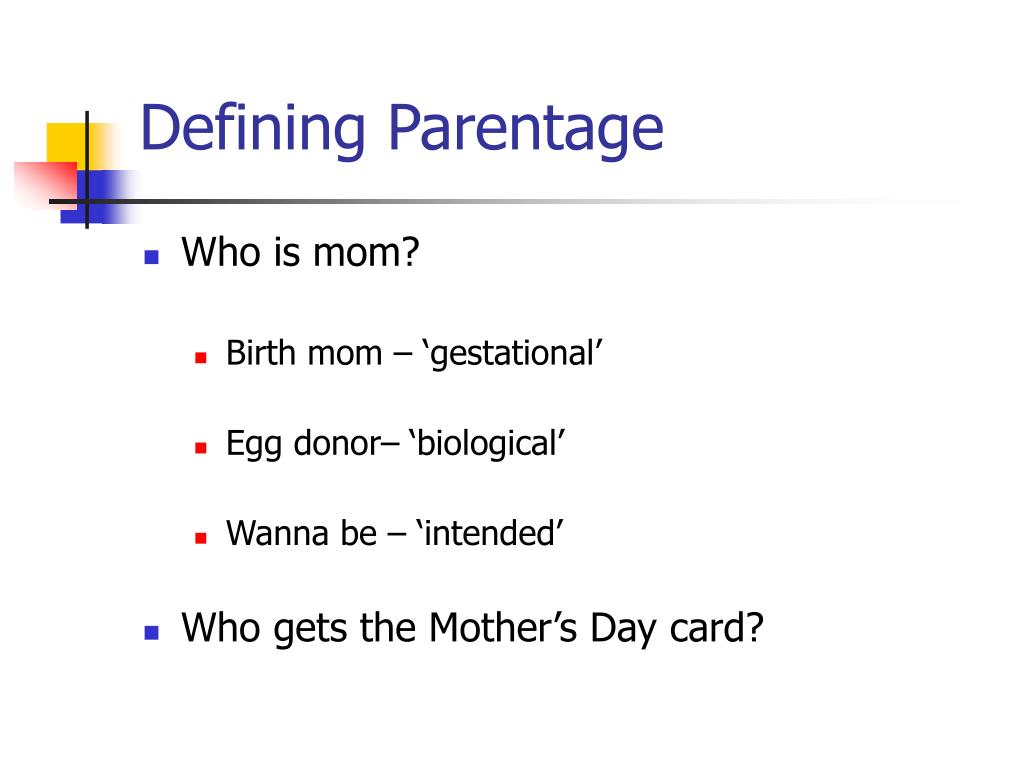Click the words 'Egg donor' in the second sub-bullet
1024x768 pixels.
[304, 444]
